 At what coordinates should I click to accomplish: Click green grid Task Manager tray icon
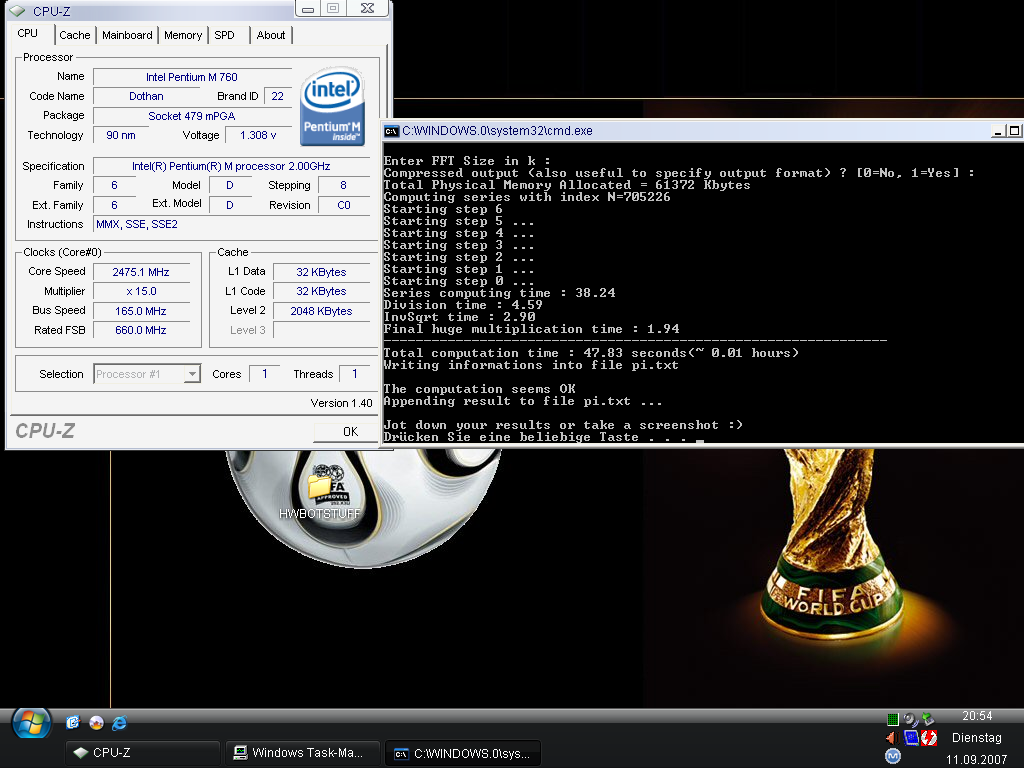click(893, 719)
